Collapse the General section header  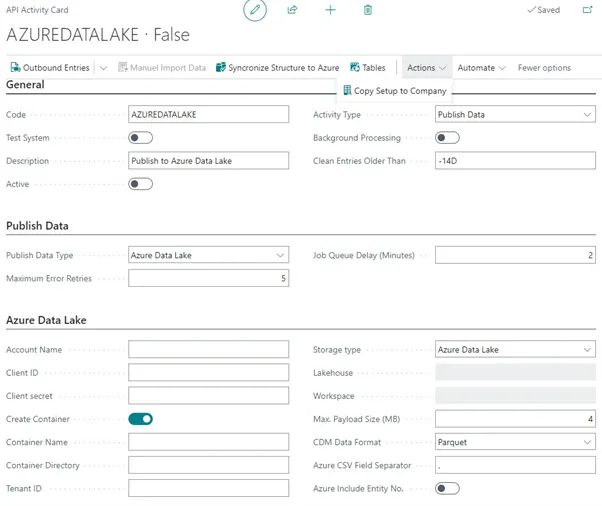click(25, 84)
